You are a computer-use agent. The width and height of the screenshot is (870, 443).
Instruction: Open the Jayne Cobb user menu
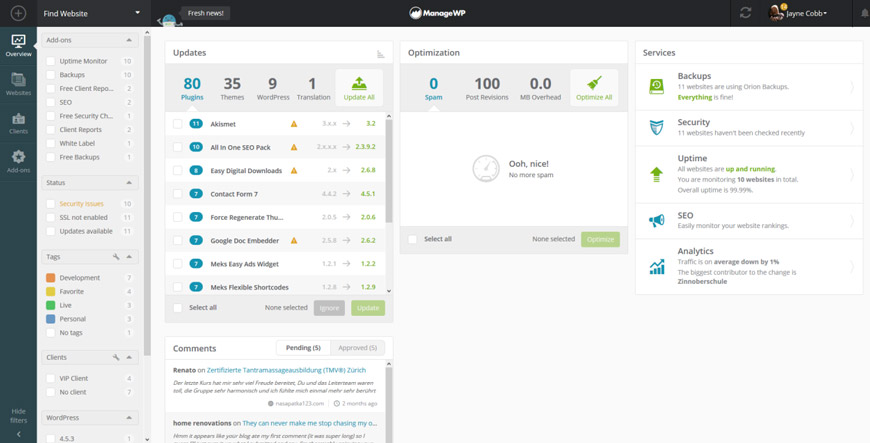pos(798,13)
